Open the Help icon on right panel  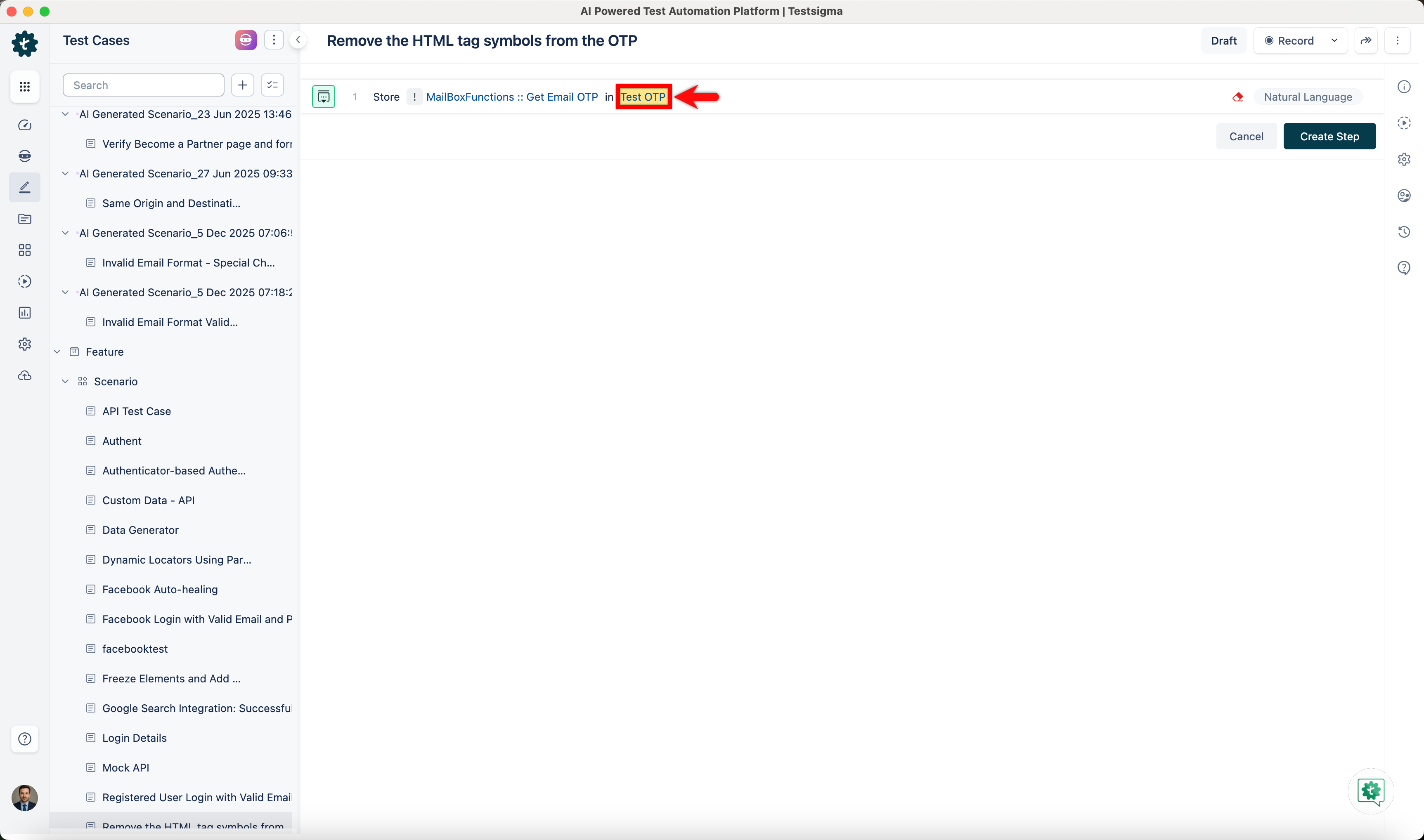click(x=1405, y=267)
